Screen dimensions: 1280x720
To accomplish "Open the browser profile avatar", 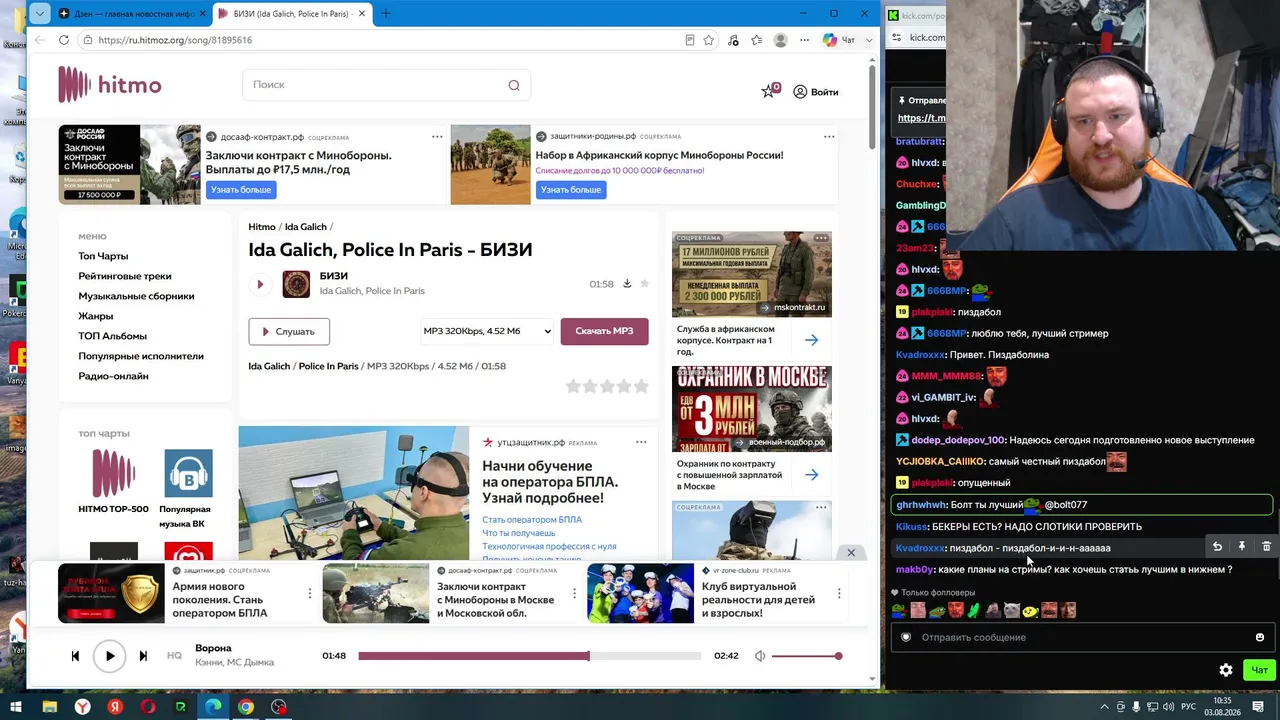I will coord(780,40).
